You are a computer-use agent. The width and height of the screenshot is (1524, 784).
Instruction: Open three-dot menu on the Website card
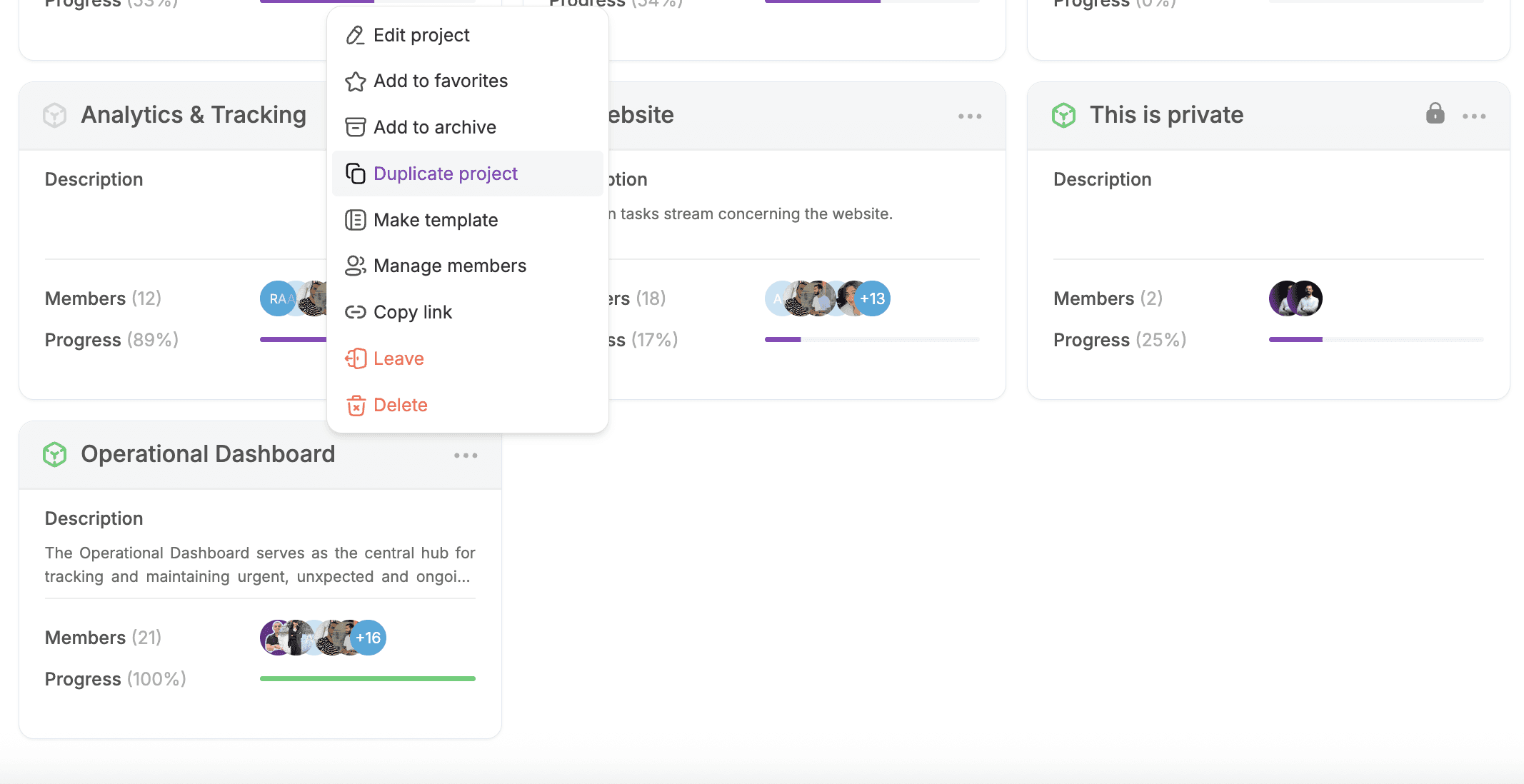pyautogui.click(x=970, y=116)
